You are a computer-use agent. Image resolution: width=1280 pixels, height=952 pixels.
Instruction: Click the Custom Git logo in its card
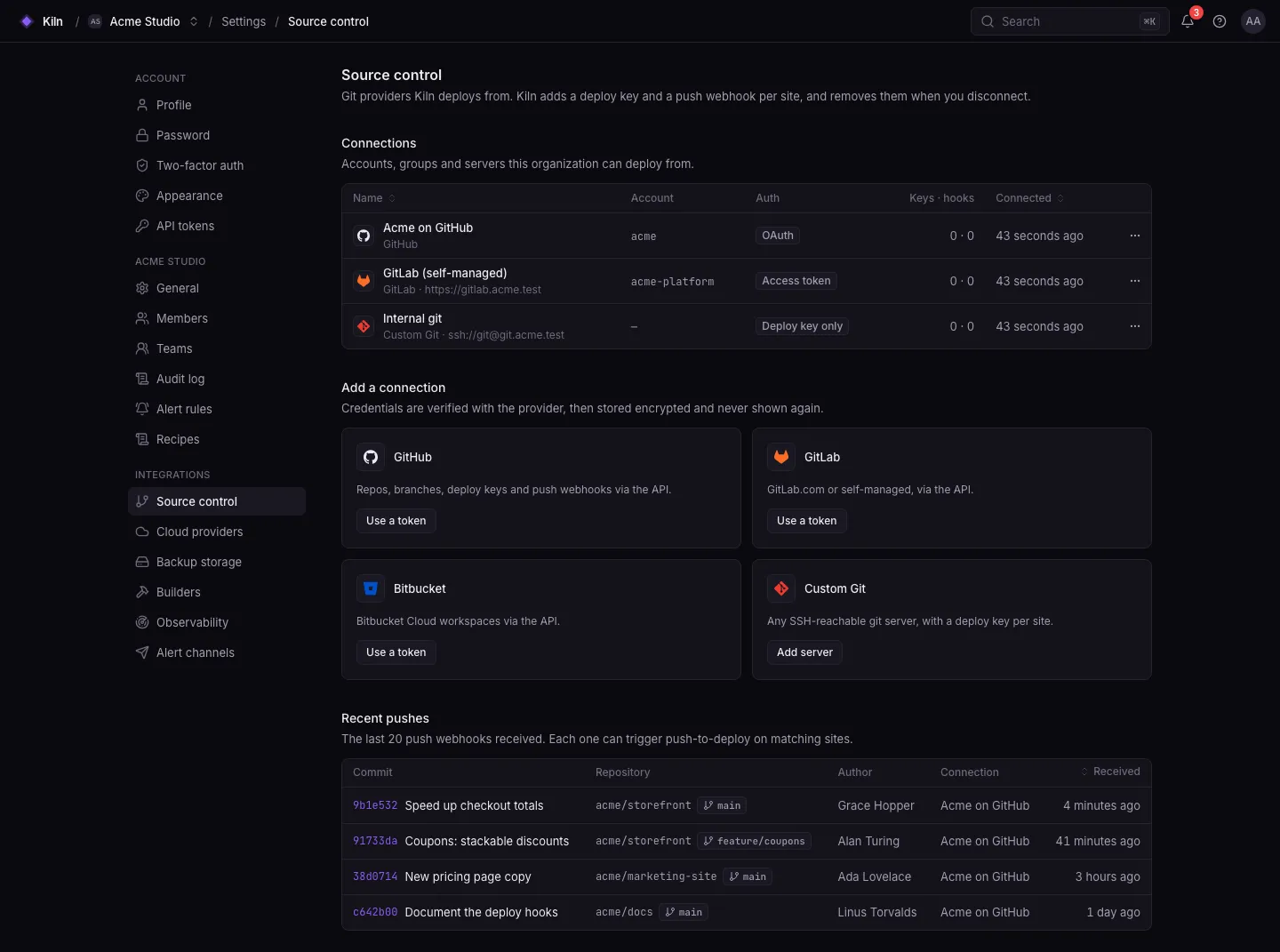tap(781, 588)
